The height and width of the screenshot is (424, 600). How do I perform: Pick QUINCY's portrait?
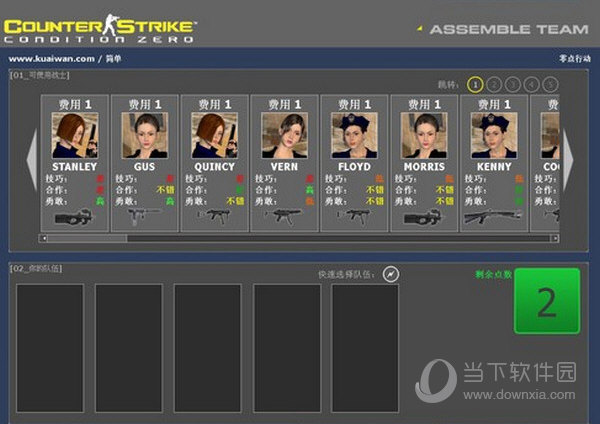coord(215,135)
